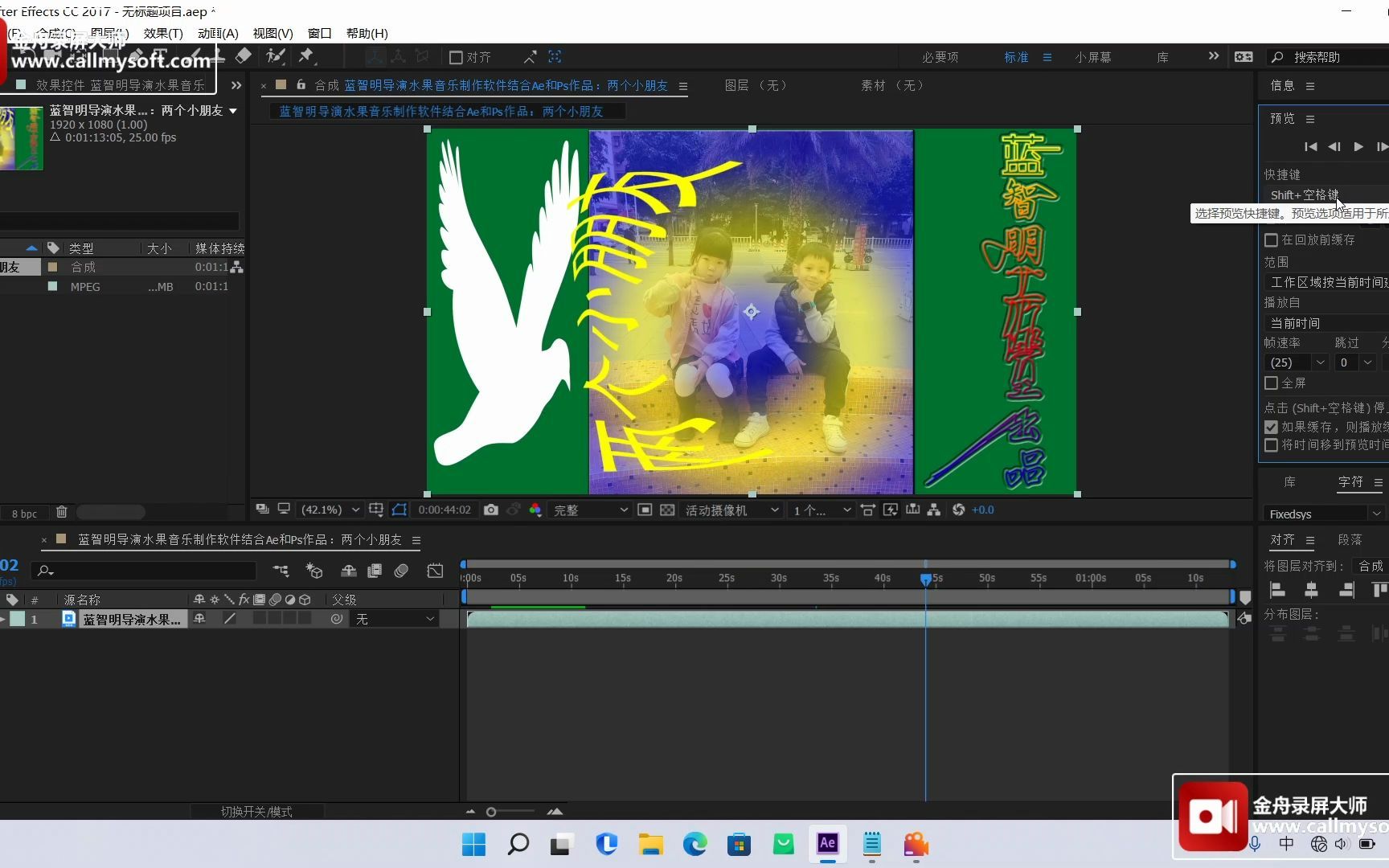The height and width of the screenshot is (868, 1389).
Task: Open grid and guide options
Action: coord(376,510)
